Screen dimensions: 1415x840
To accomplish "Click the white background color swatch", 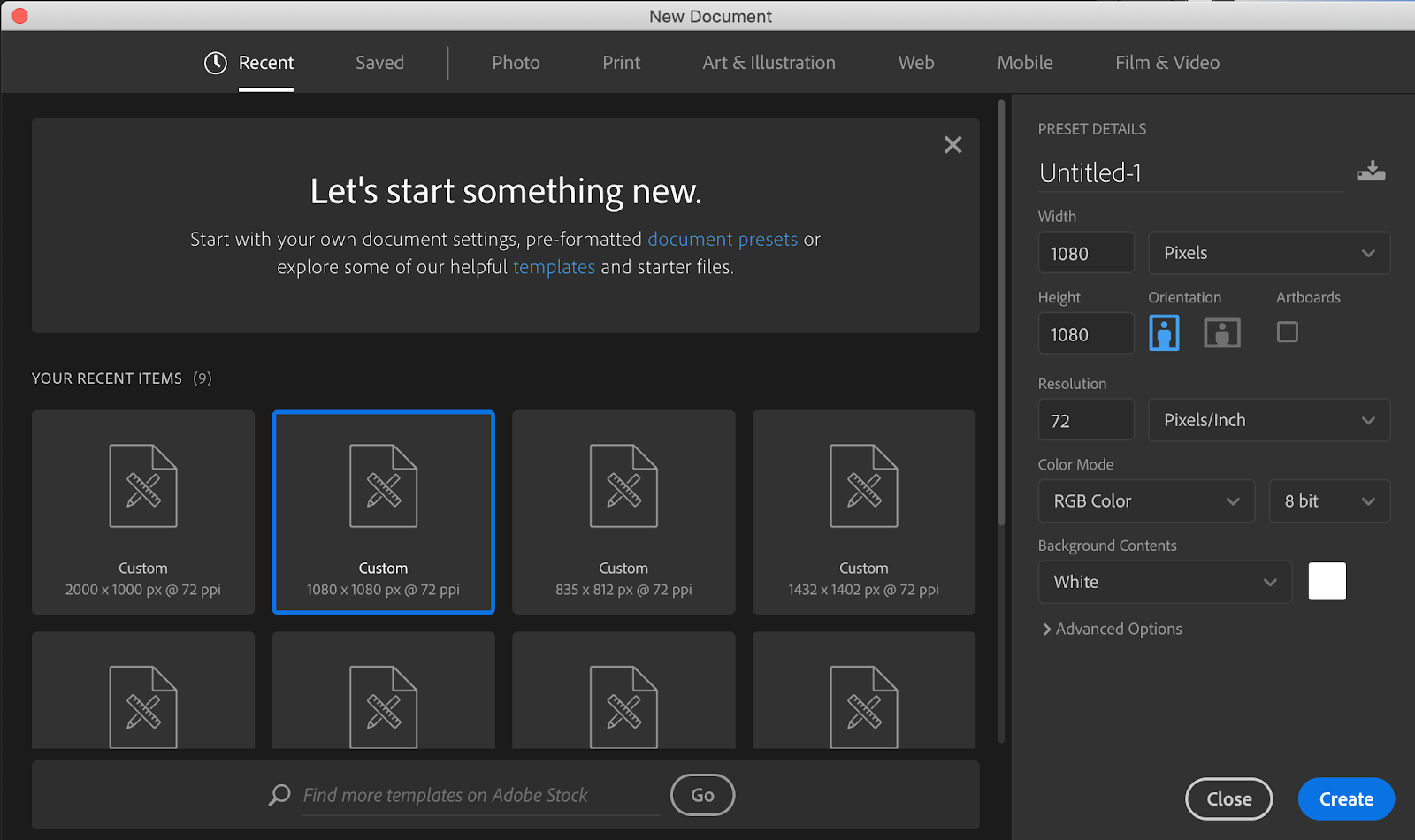I will click(1327, 582).
